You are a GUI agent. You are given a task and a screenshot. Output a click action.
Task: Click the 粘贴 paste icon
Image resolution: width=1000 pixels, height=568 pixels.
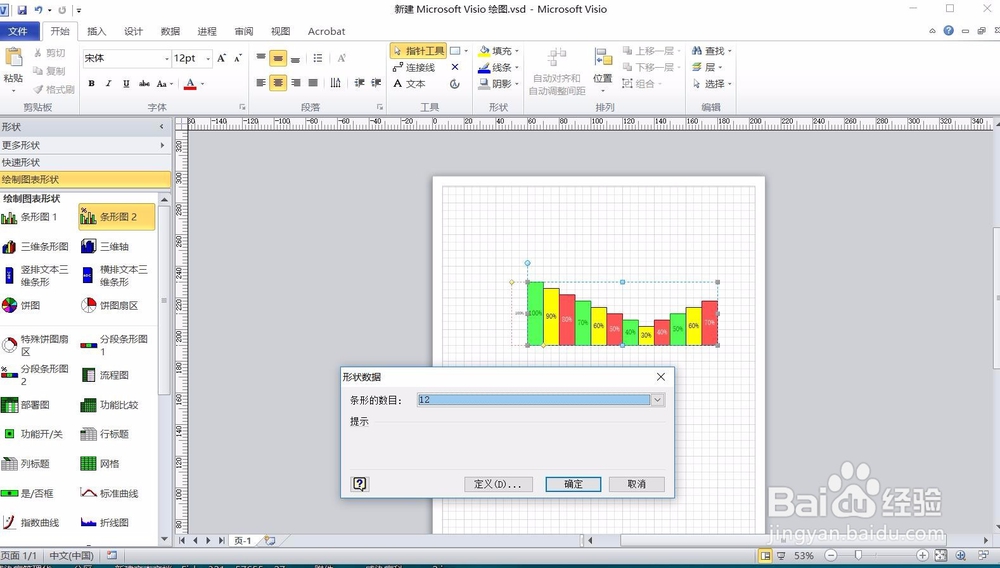pos(13,57)
